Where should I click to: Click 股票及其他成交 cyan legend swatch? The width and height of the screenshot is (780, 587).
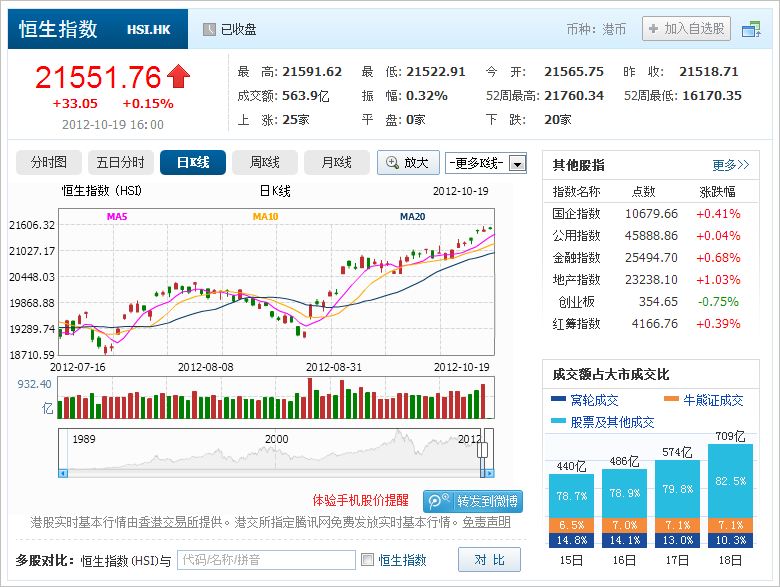coord(558,421)
